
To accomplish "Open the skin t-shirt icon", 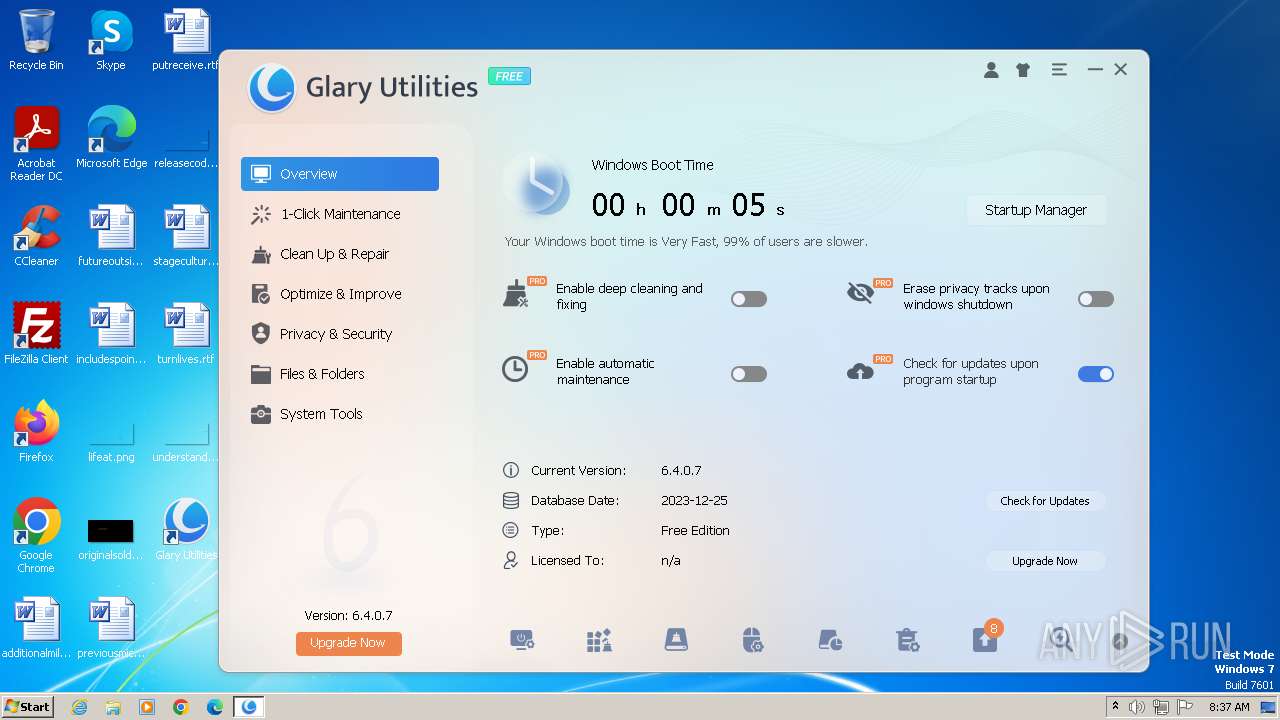I will (1022, 70).
